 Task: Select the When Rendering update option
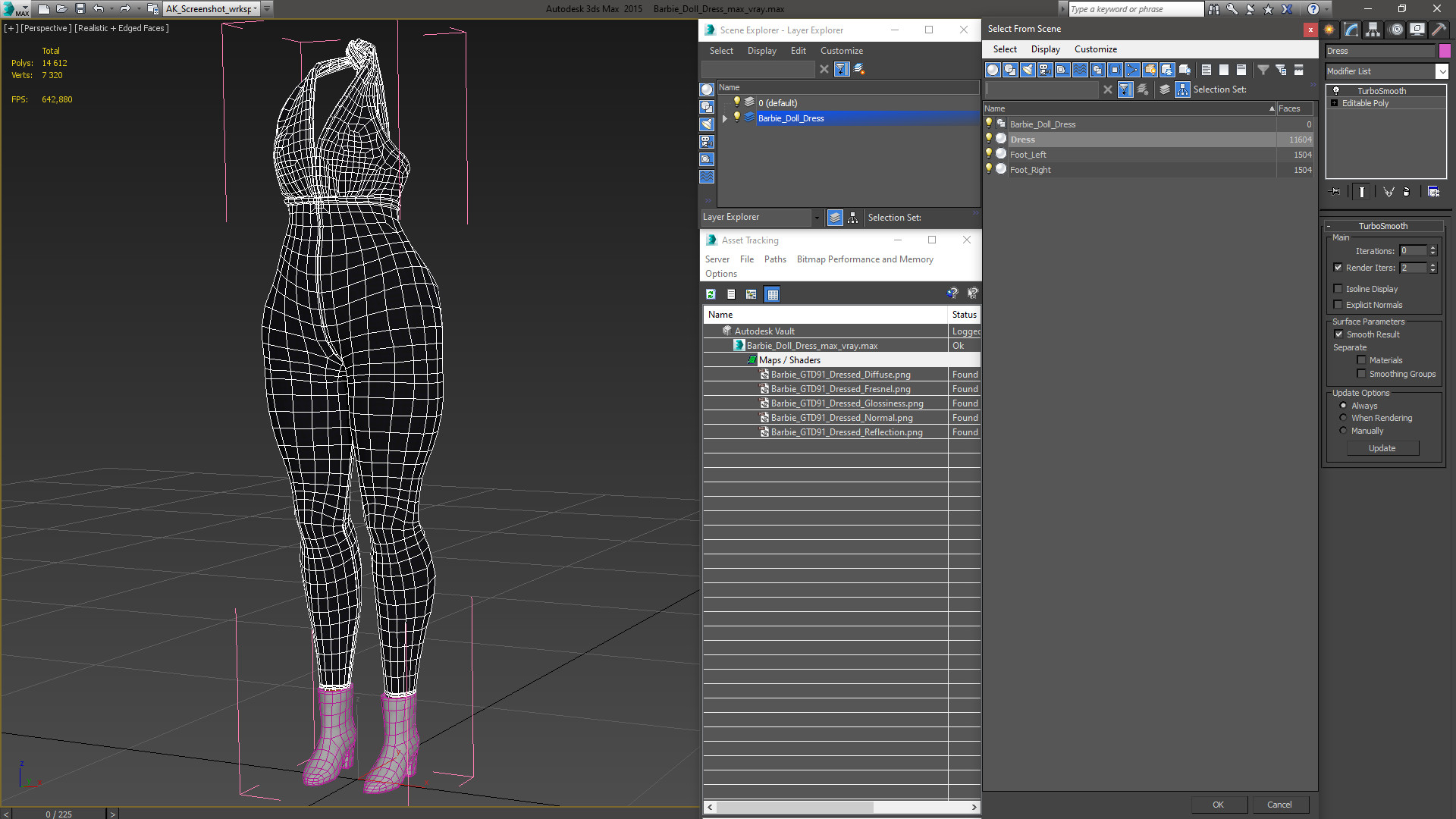[x=1343, y=418]
